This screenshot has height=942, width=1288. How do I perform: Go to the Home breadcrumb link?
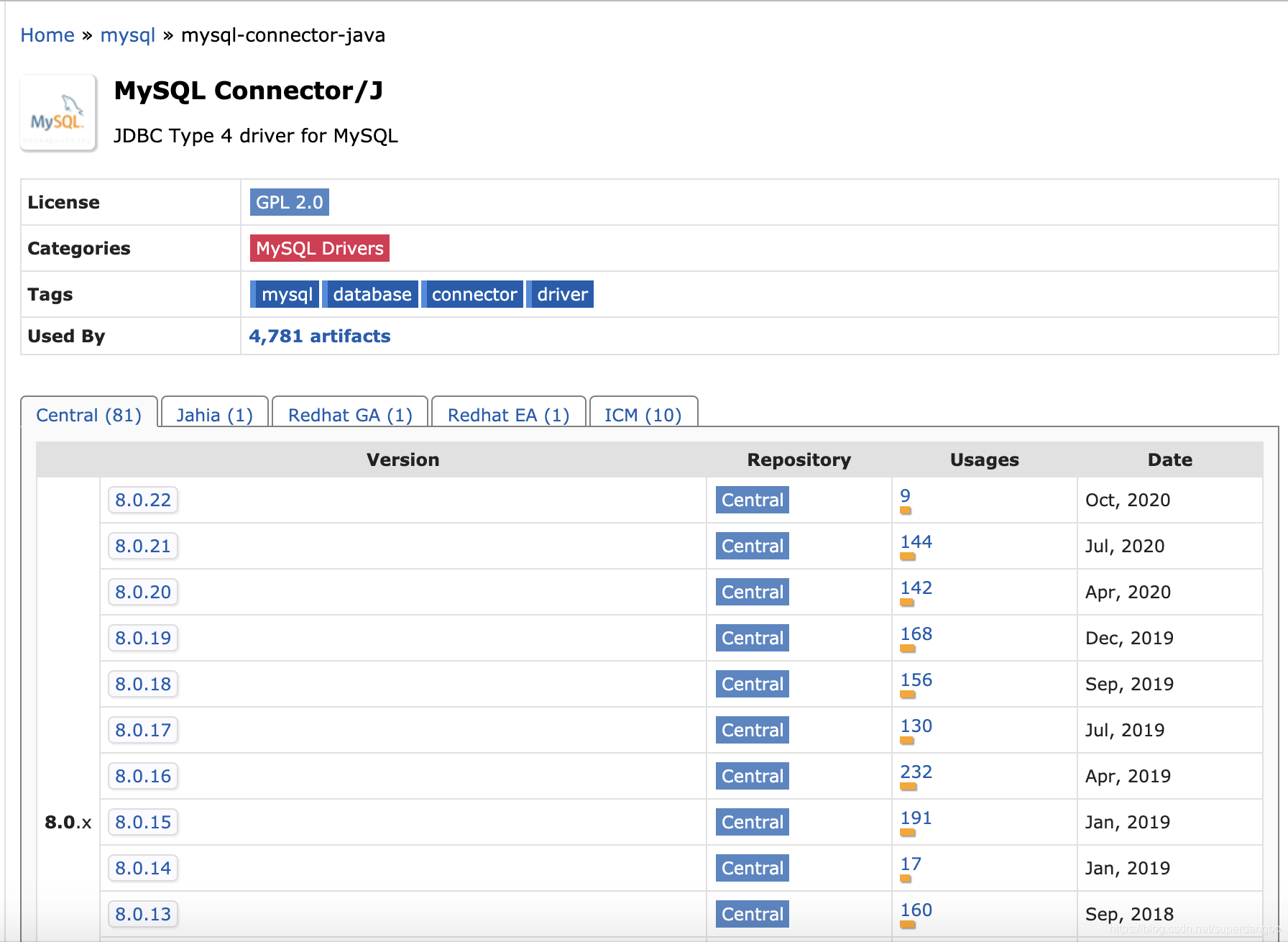(47, 35)
